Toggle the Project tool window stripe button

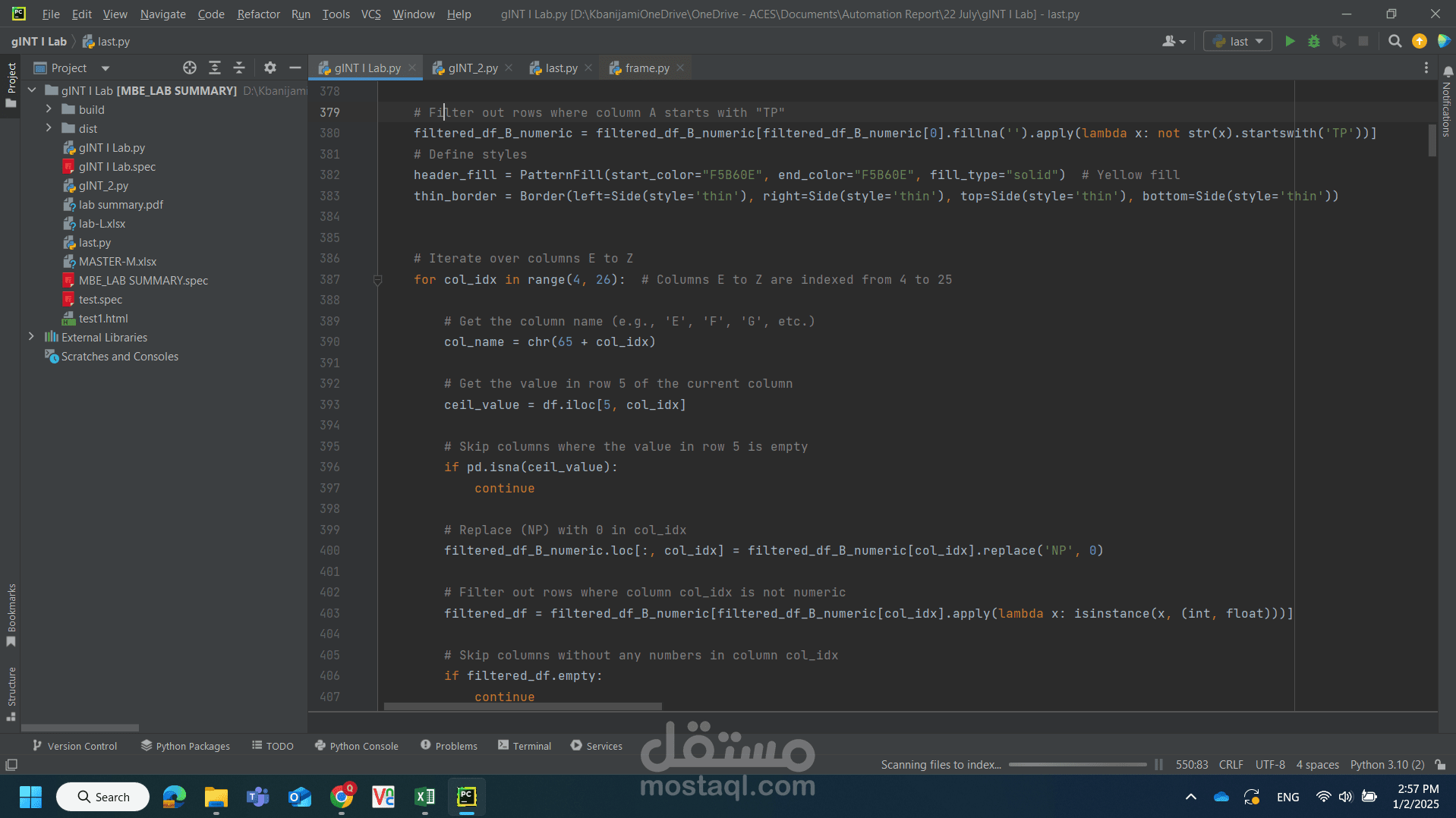[11, 85]
